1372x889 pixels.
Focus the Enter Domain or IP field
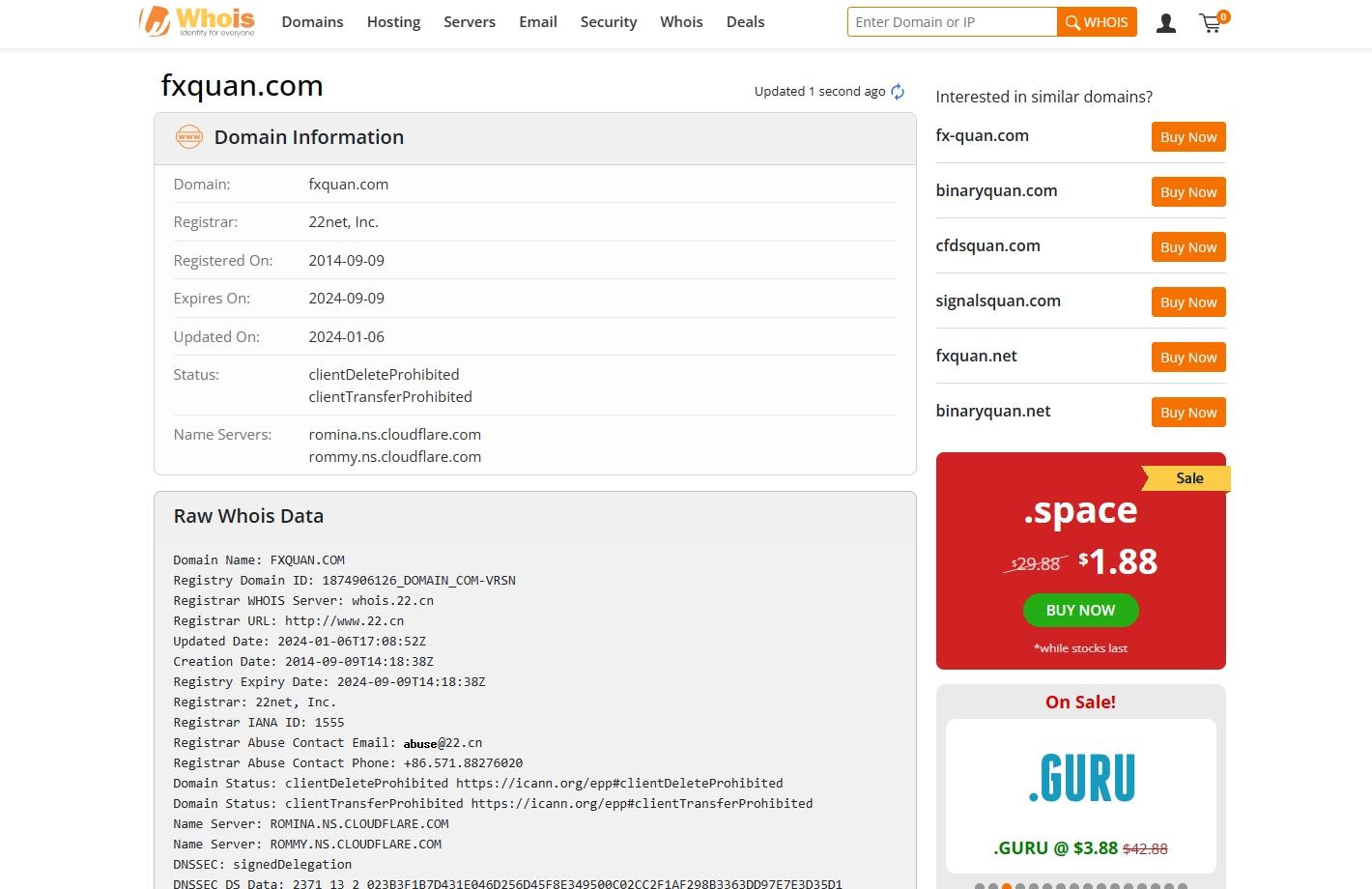952,22
